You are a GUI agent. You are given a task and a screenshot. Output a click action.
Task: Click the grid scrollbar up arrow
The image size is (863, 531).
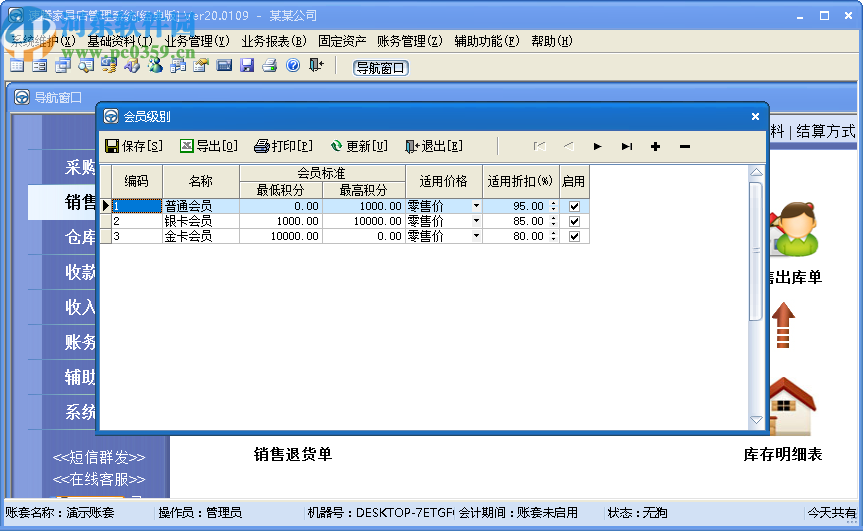[756, 172]
